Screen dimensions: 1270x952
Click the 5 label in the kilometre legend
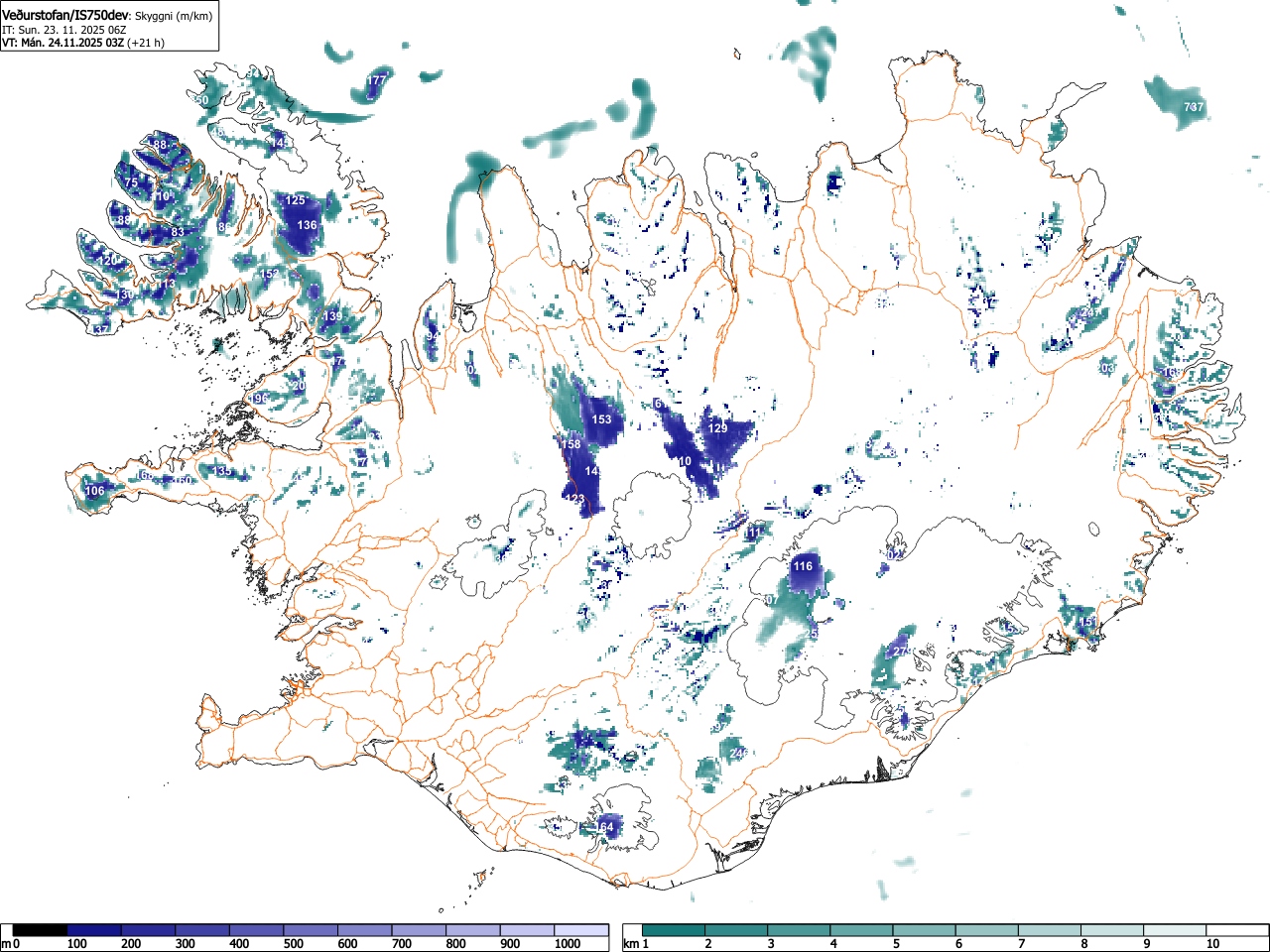tap(896, 944)
